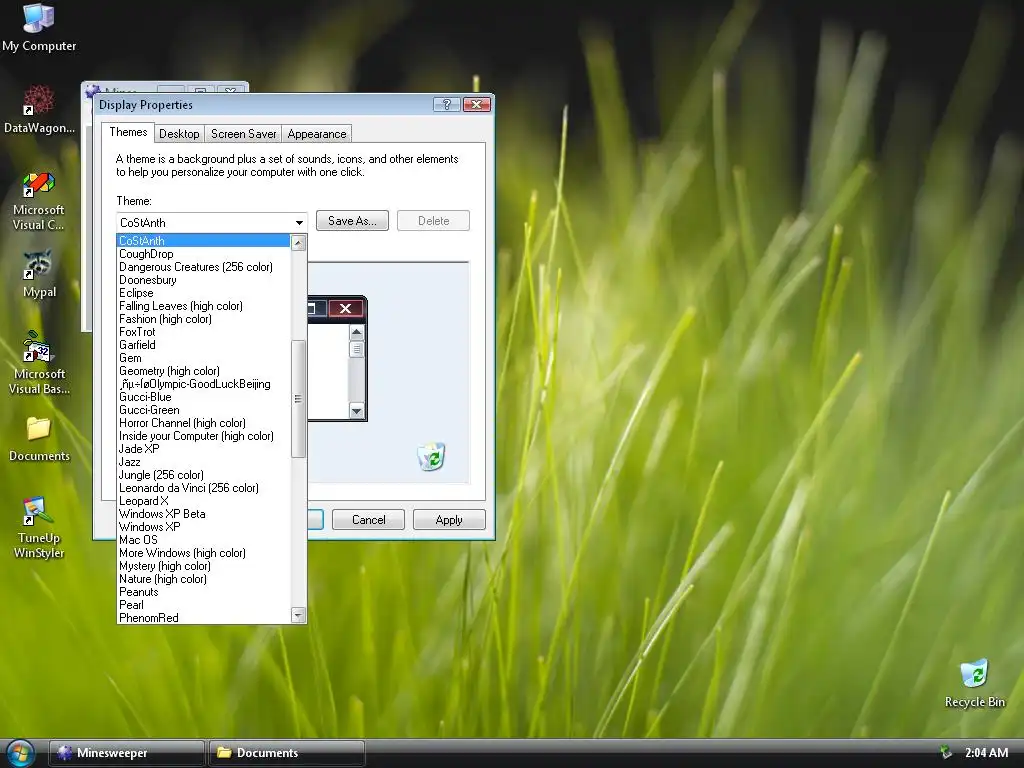Choose the Olympic-GoodLuckBeijing theme
Viewport: 1024px width, 768px height.
[x=203, y=384]
